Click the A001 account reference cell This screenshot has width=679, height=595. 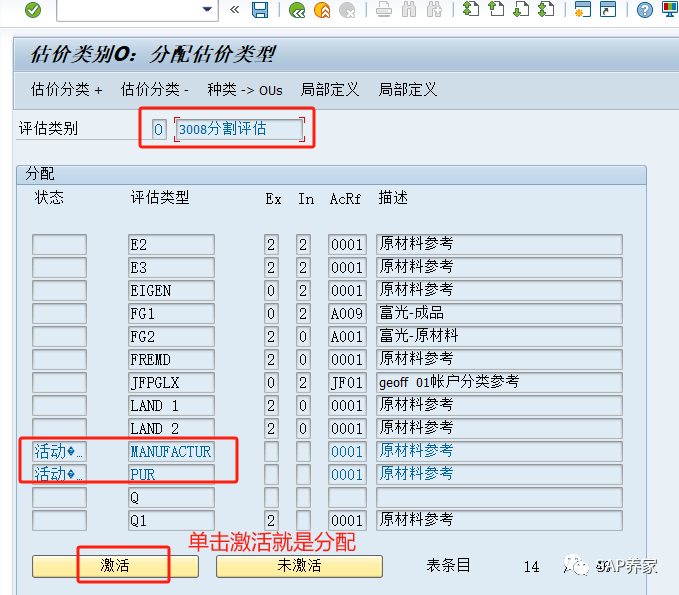[x=347, y=336]
